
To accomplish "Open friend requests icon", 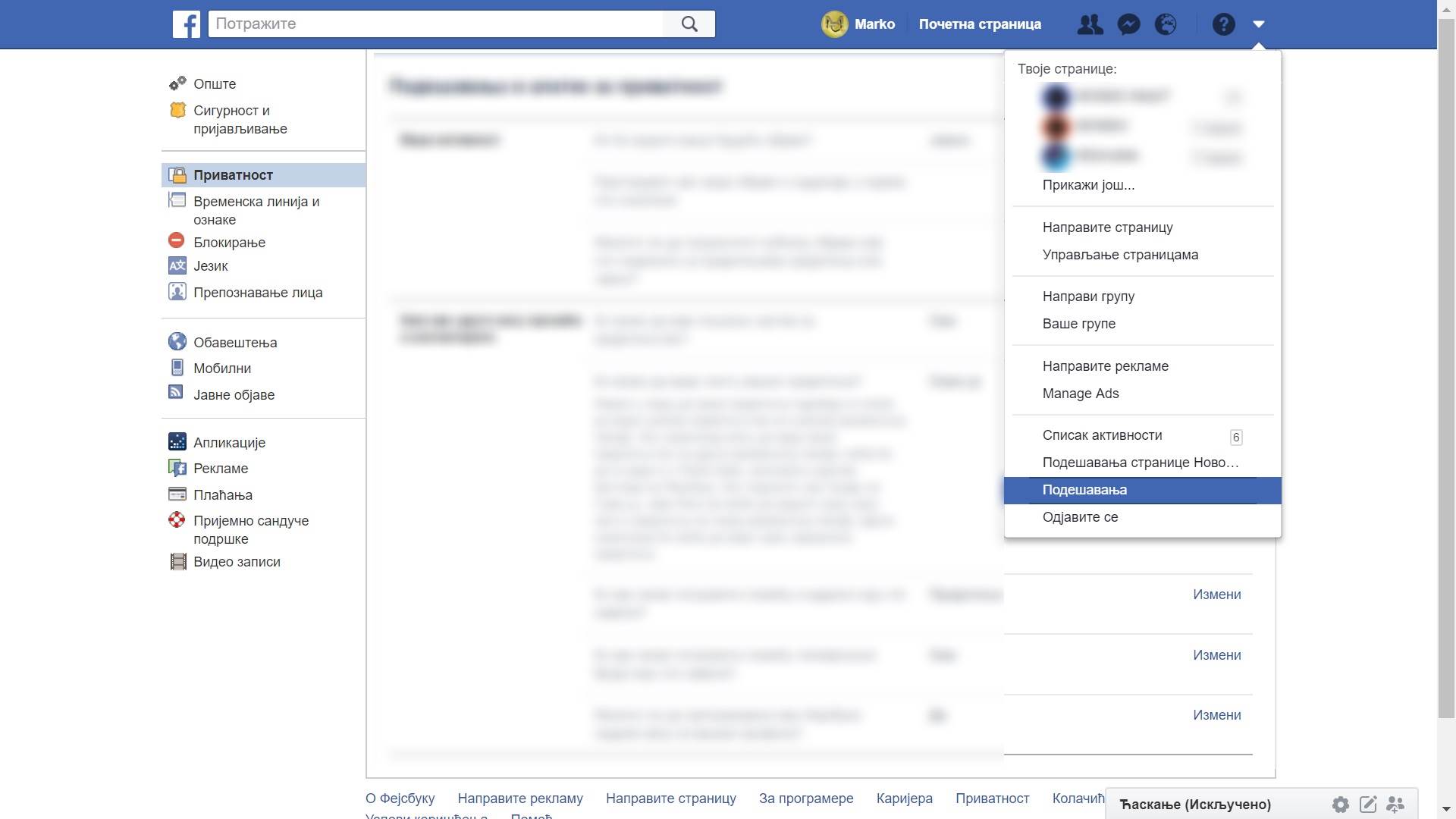I will (x=1090, y=24).
